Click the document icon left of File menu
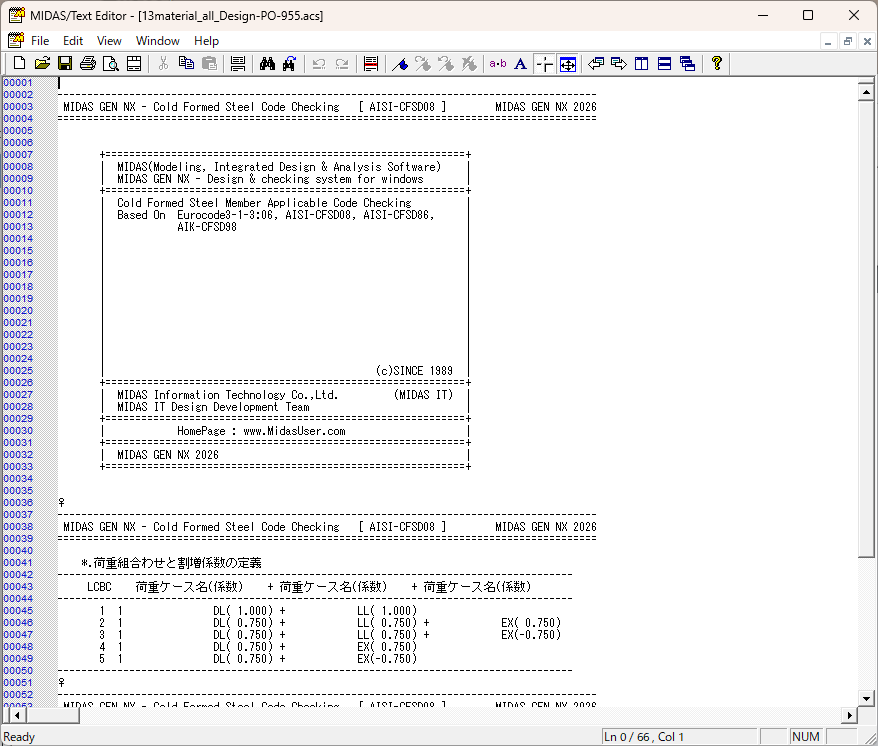This screenshot has width=878, height=746. (x=16, y=40)
